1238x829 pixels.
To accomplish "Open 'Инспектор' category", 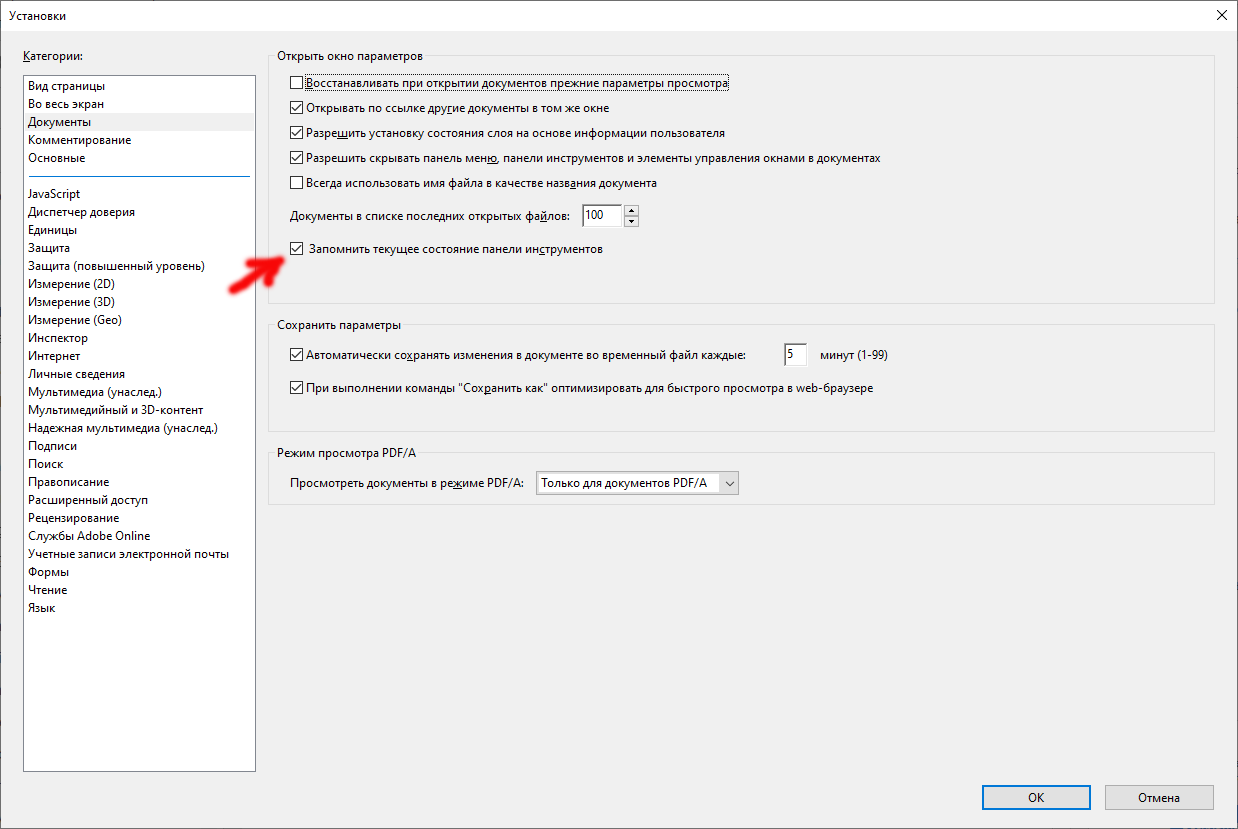I will point(139,338).
